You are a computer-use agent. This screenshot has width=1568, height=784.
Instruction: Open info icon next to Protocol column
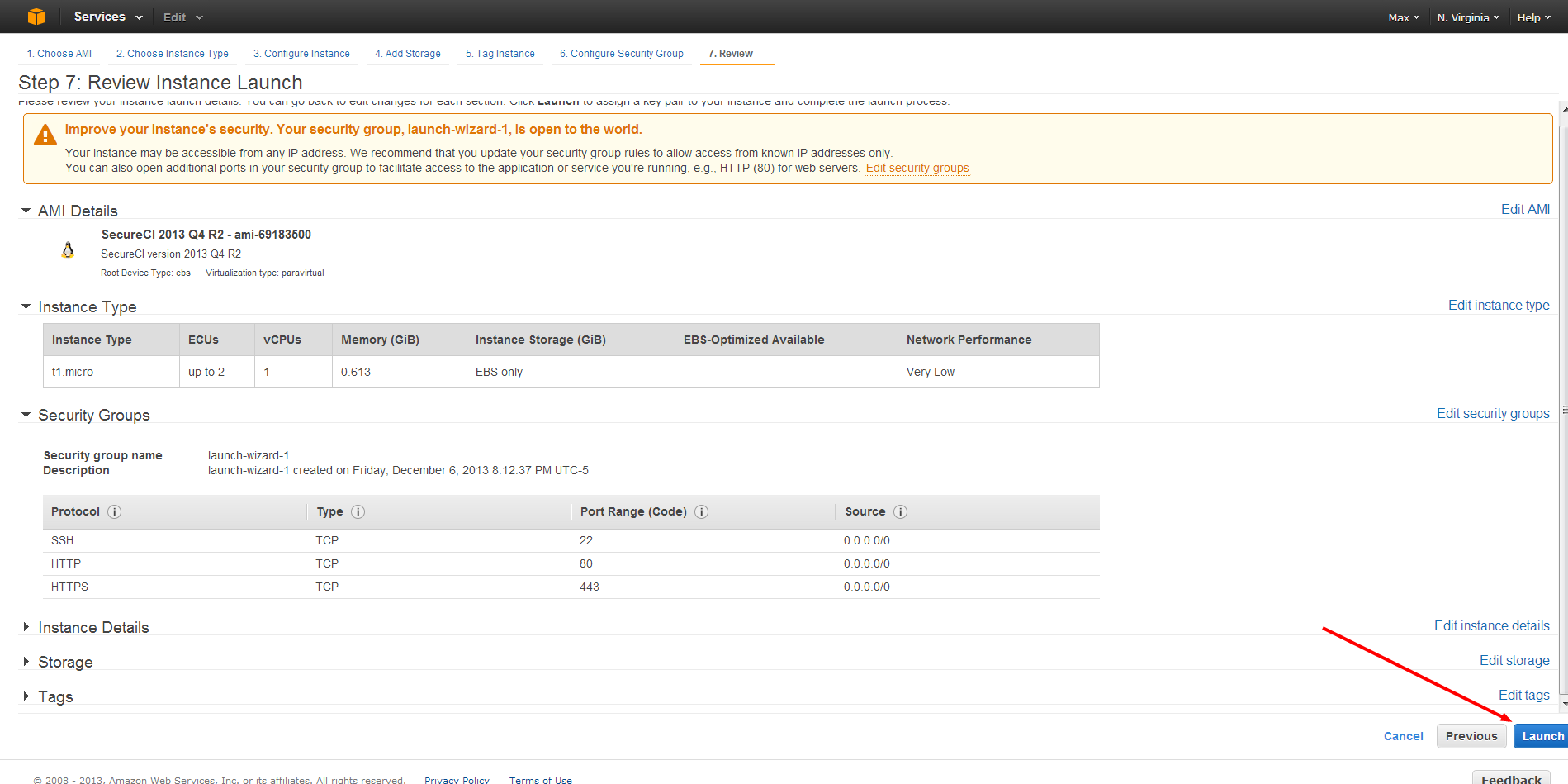click(115, 512)
